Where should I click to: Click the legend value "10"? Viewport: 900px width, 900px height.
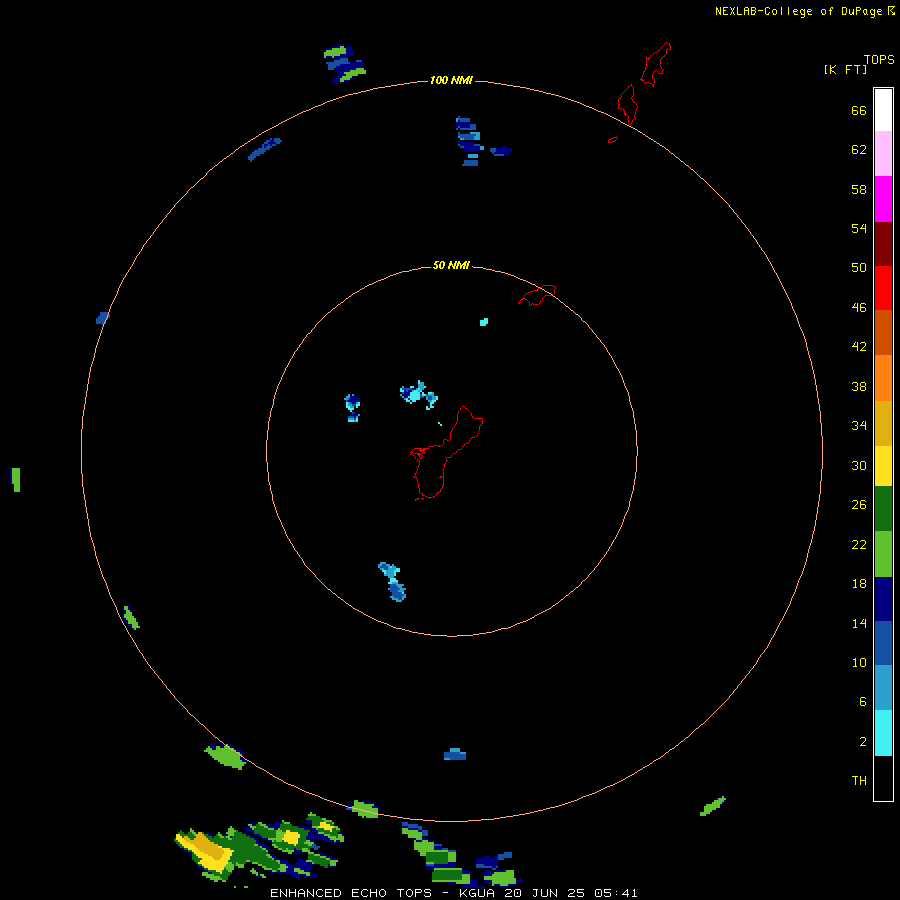tap(859, 663)
